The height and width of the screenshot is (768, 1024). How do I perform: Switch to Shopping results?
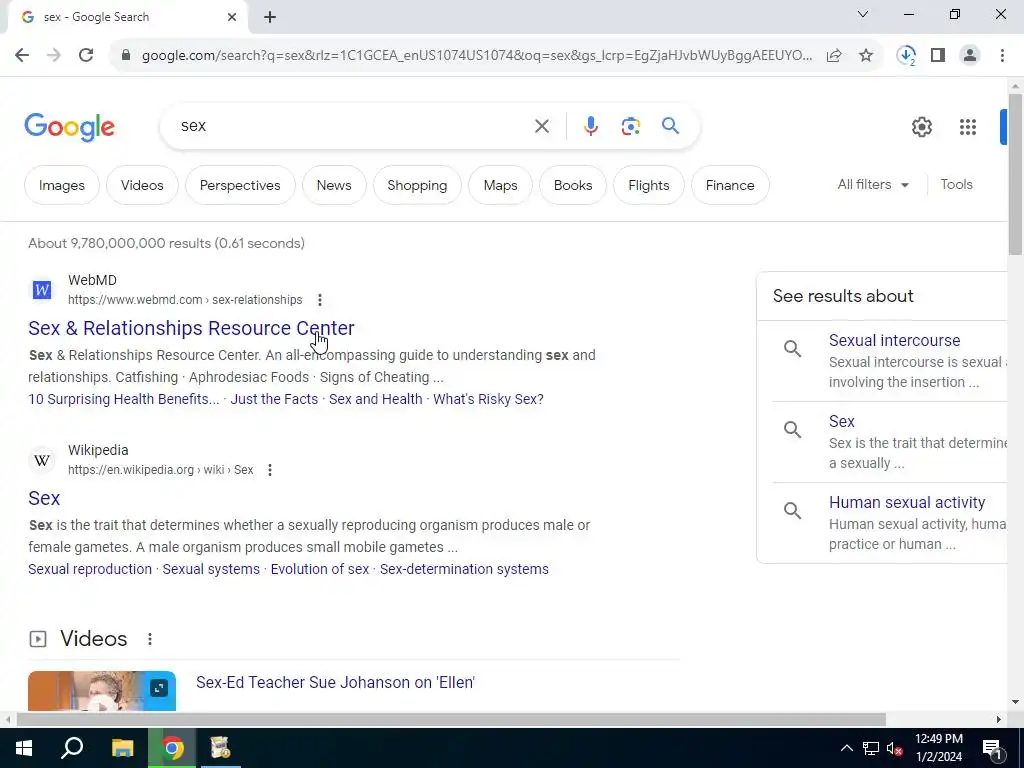coord(417,185)
